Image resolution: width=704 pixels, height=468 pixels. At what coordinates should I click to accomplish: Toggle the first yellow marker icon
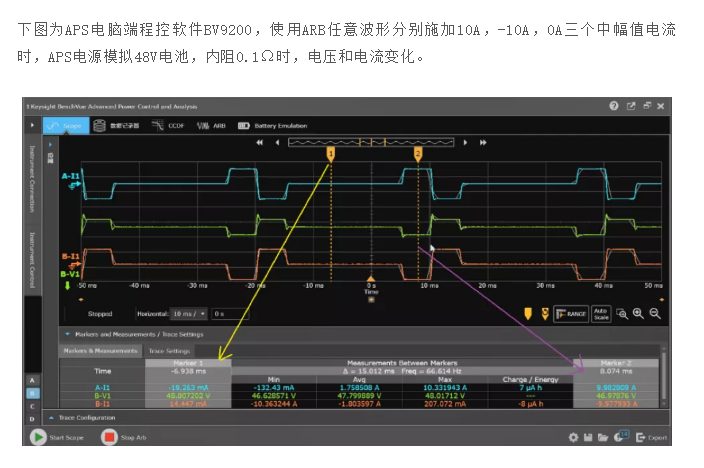click(x=528, y=313)
